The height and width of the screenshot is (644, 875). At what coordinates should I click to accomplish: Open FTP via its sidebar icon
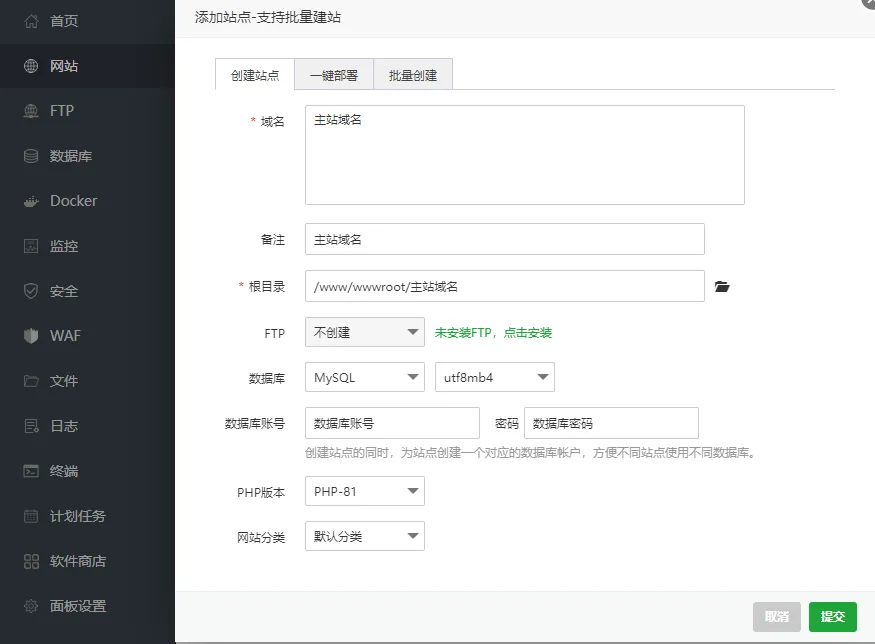point(31,111)
